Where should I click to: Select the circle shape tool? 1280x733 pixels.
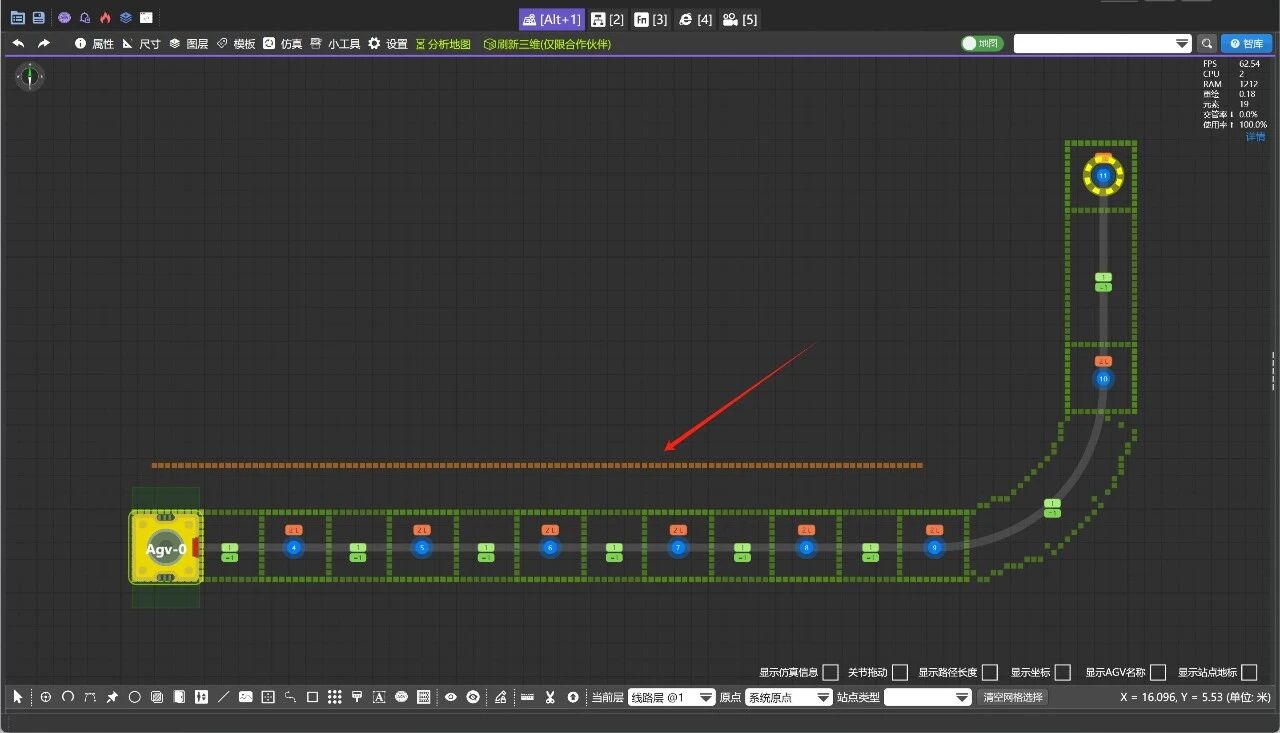coord(134,697)
